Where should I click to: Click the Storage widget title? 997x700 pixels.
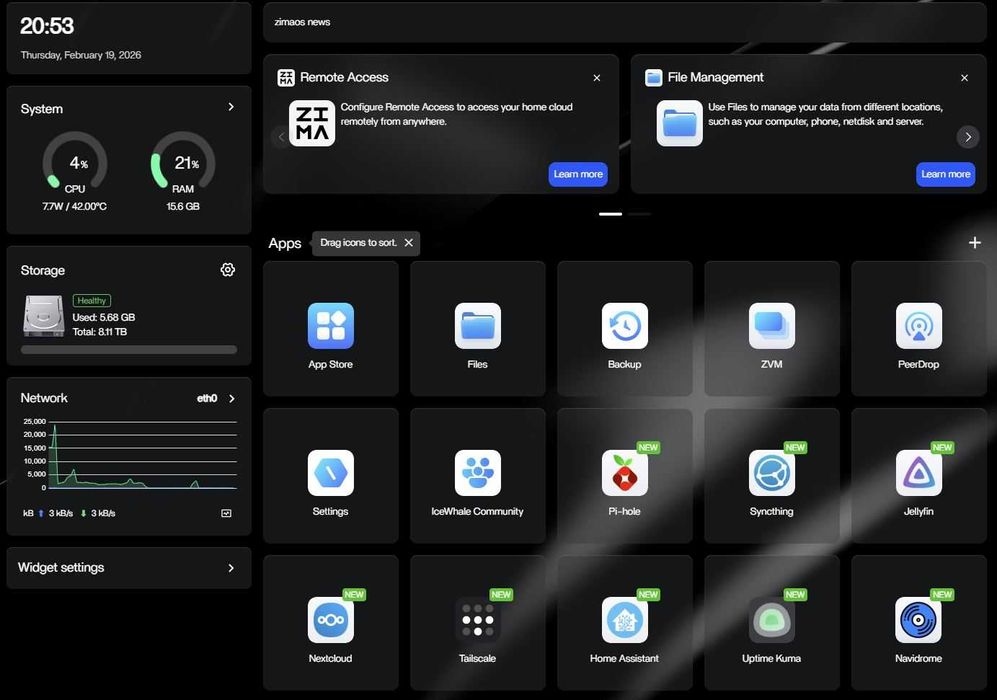[43, 270]
